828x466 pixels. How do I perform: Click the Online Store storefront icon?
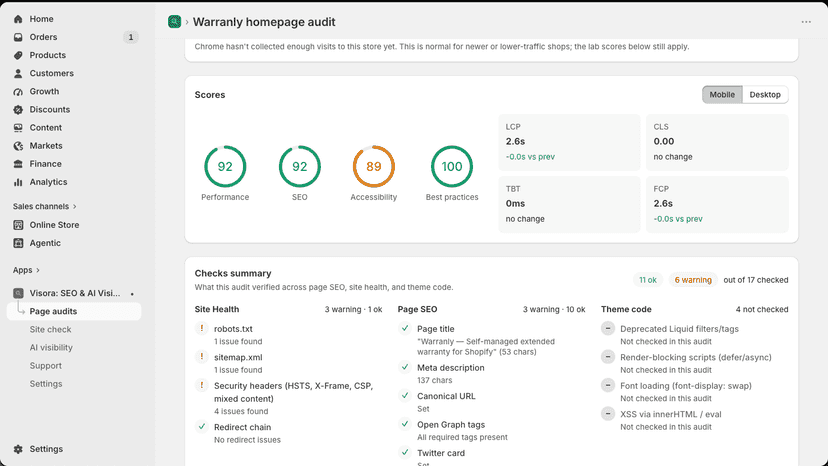click(x=18, y=225)
